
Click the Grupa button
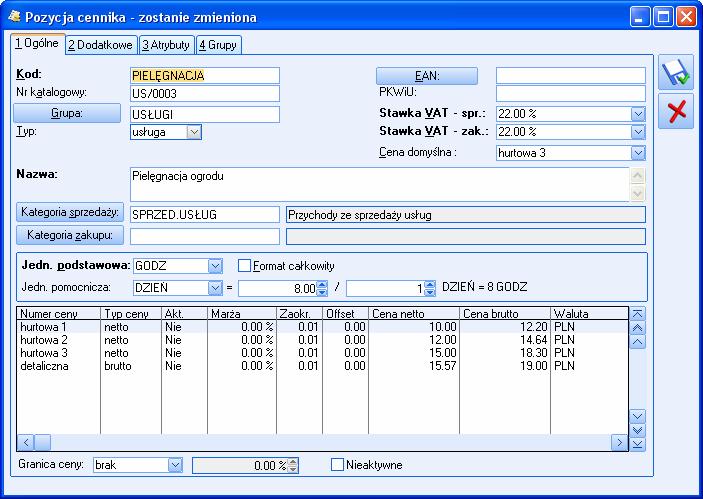[x=67, y=113]
